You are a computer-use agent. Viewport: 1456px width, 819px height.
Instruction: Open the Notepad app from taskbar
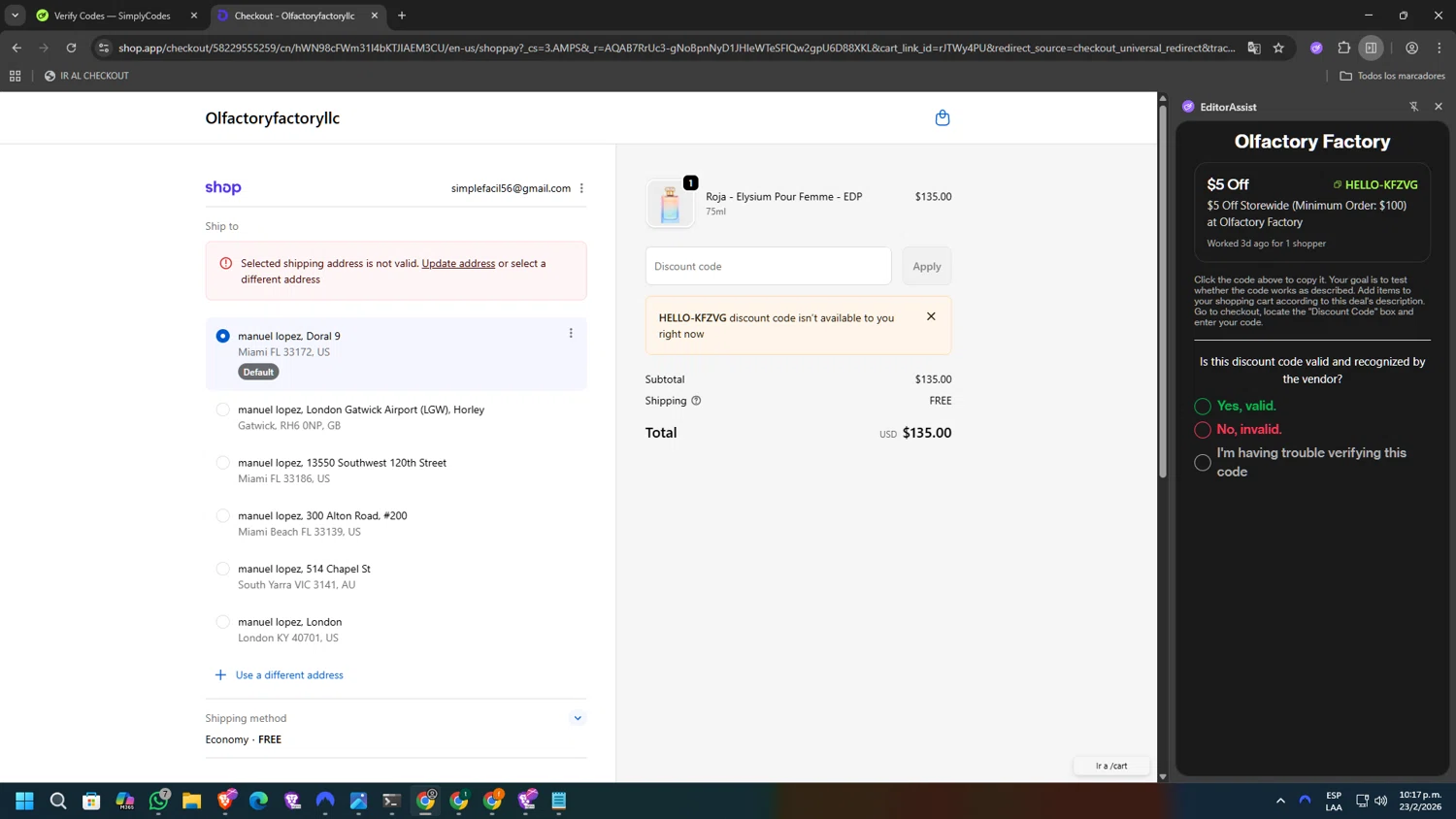click(x=558, y=801)
